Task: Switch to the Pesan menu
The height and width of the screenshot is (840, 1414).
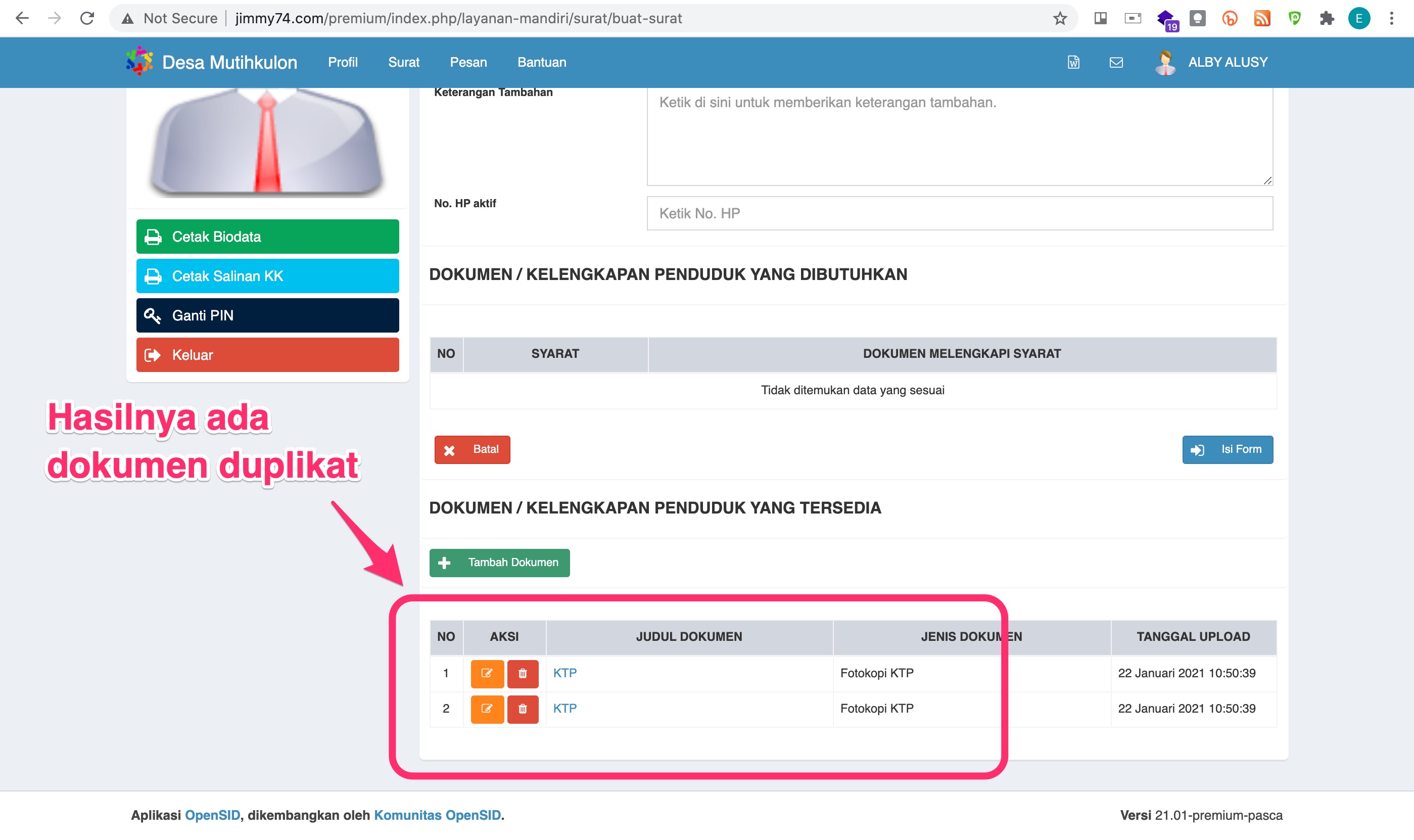Action: pos(469,62)
